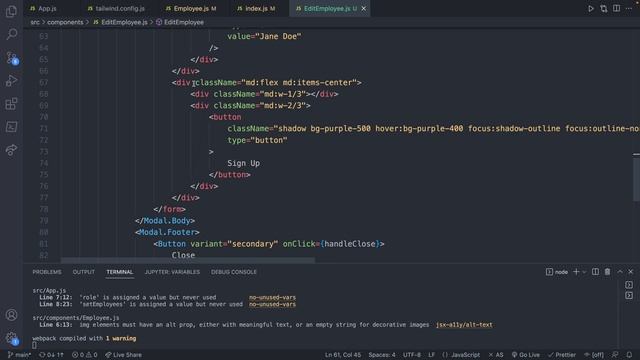
Task: Go to line via Ln 61, Col 45
Action: [343, 355]
